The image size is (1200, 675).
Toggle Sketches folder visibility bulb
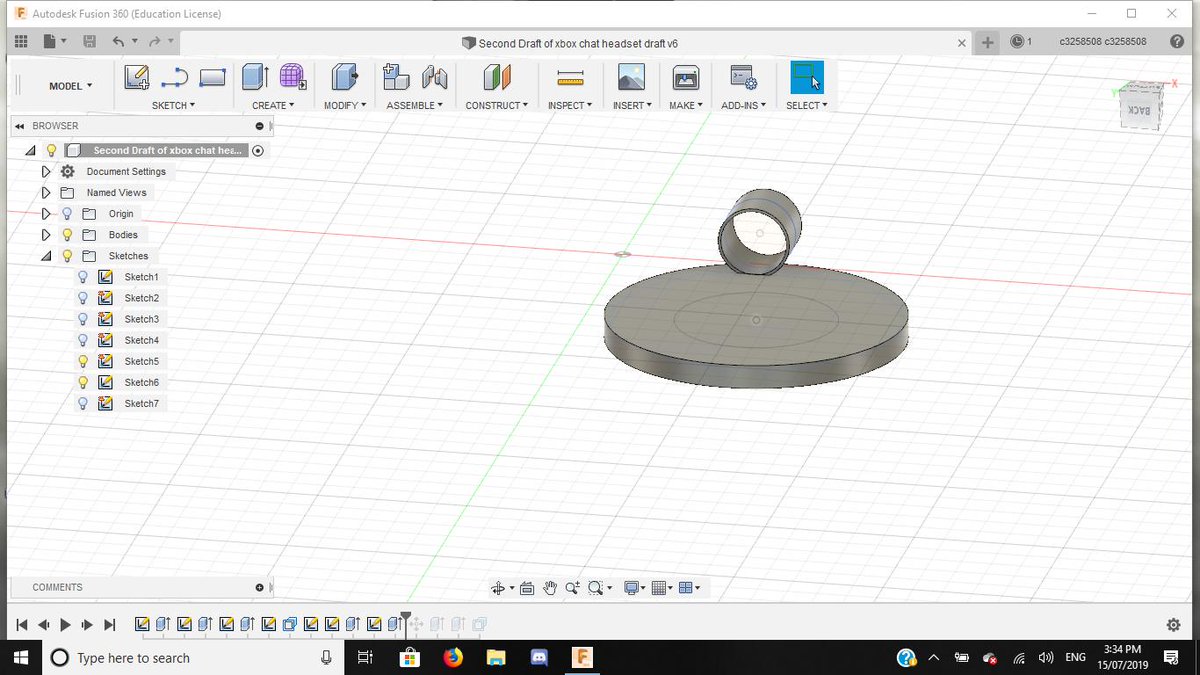[67, 256]
